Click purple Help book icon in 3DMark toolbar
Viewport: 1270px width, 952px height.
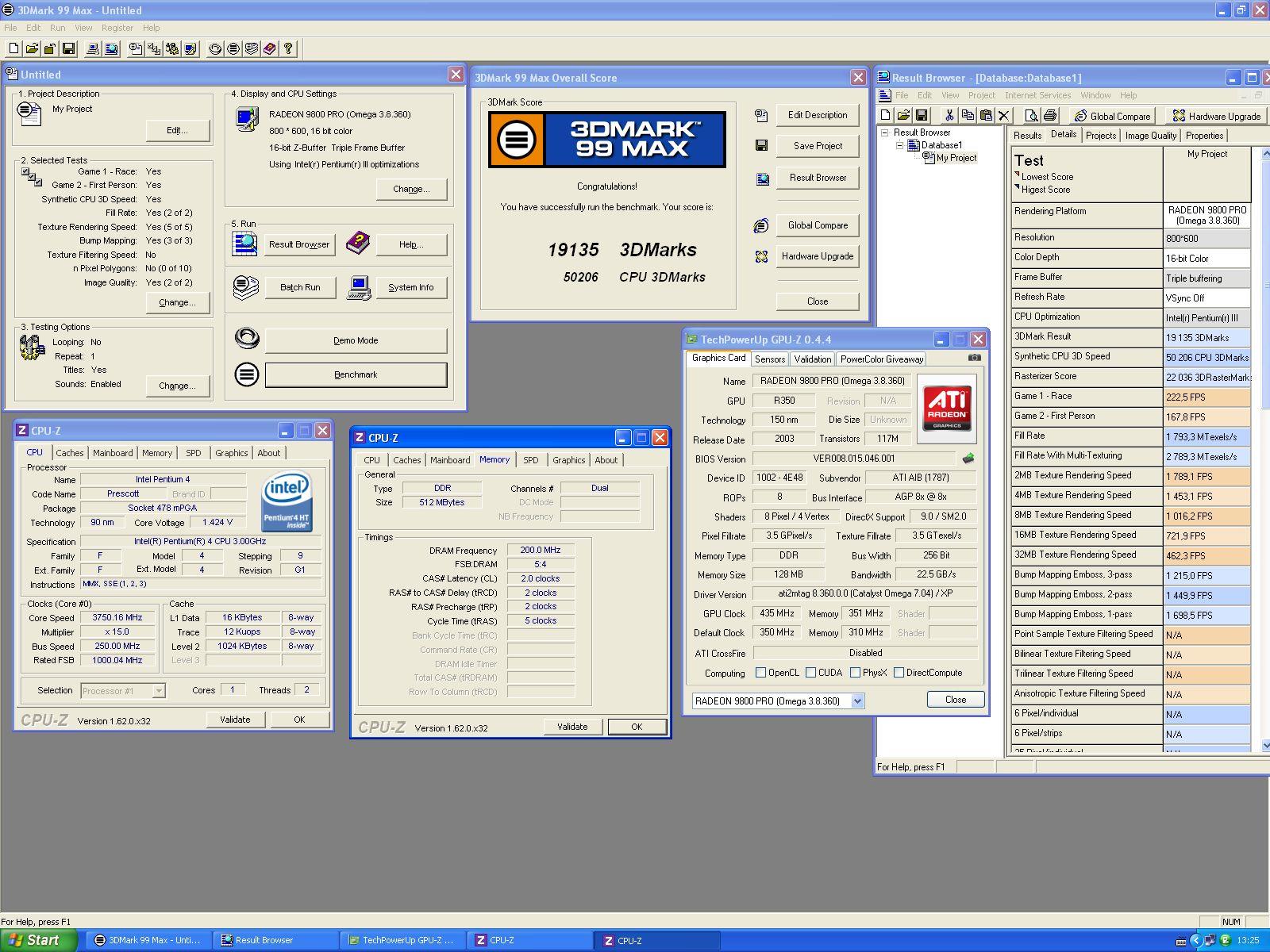pos(270,48)
